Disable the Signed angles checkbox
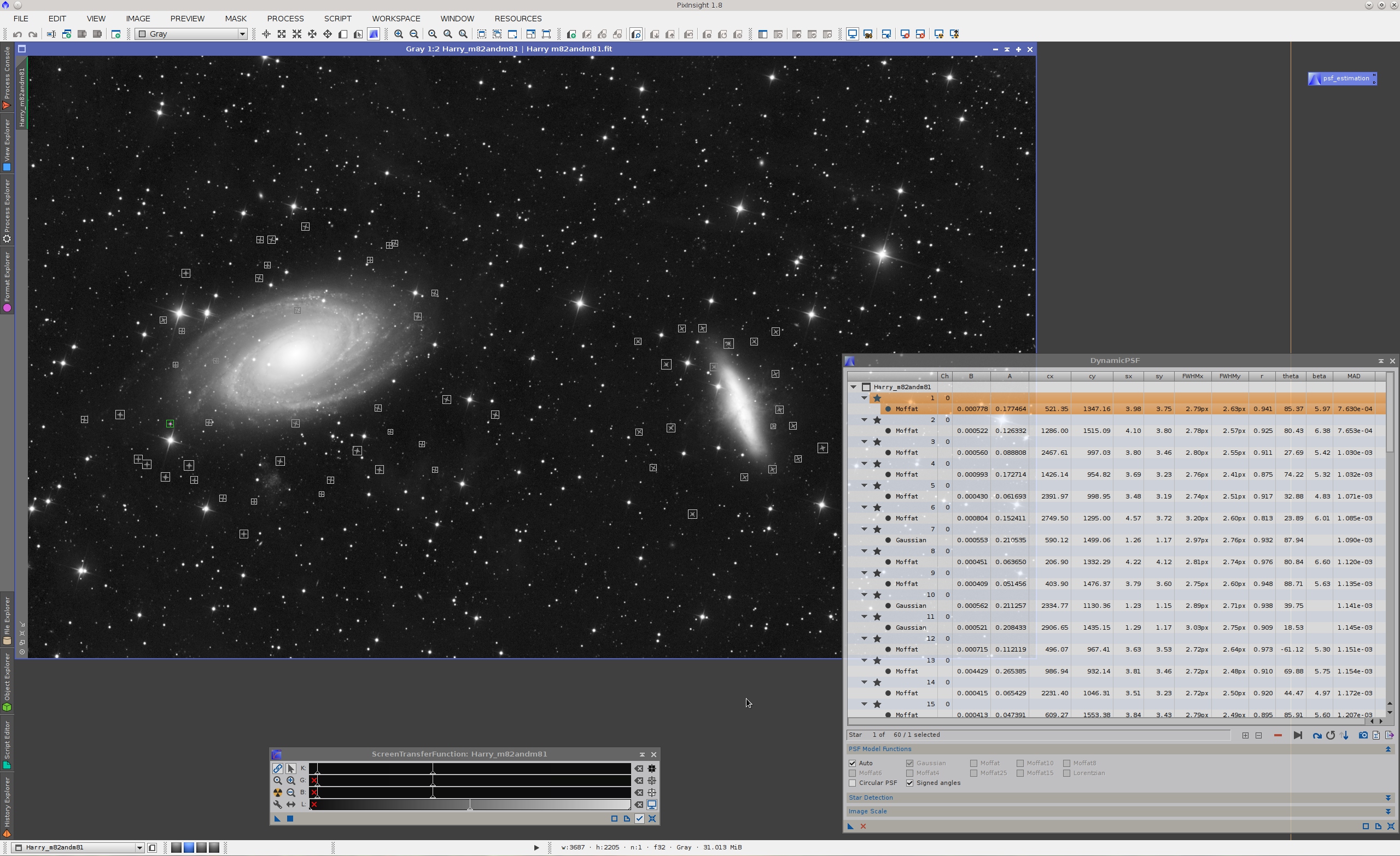This screenshot has height=856, width=1400. (x=910, y=783)
